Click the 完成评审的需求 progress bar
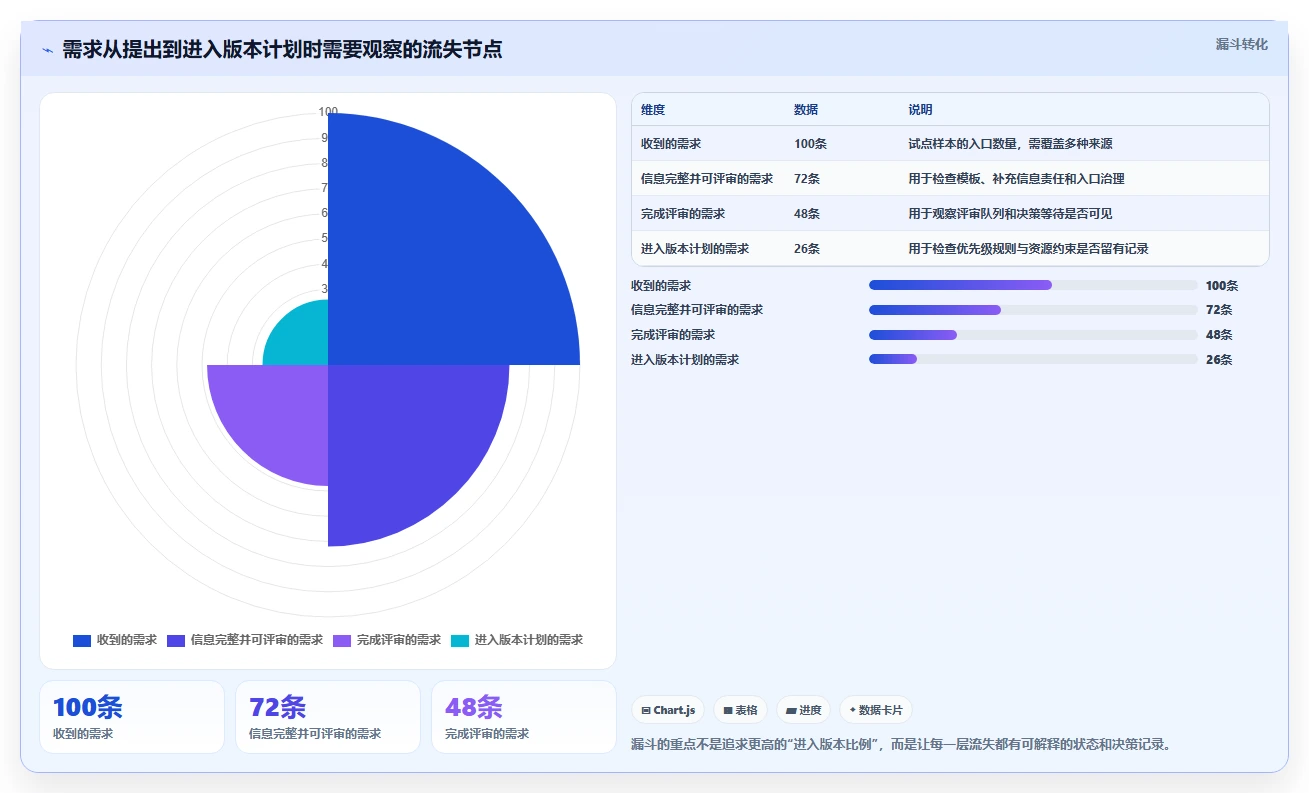Screen dimensions: 1309x793 1033,335
